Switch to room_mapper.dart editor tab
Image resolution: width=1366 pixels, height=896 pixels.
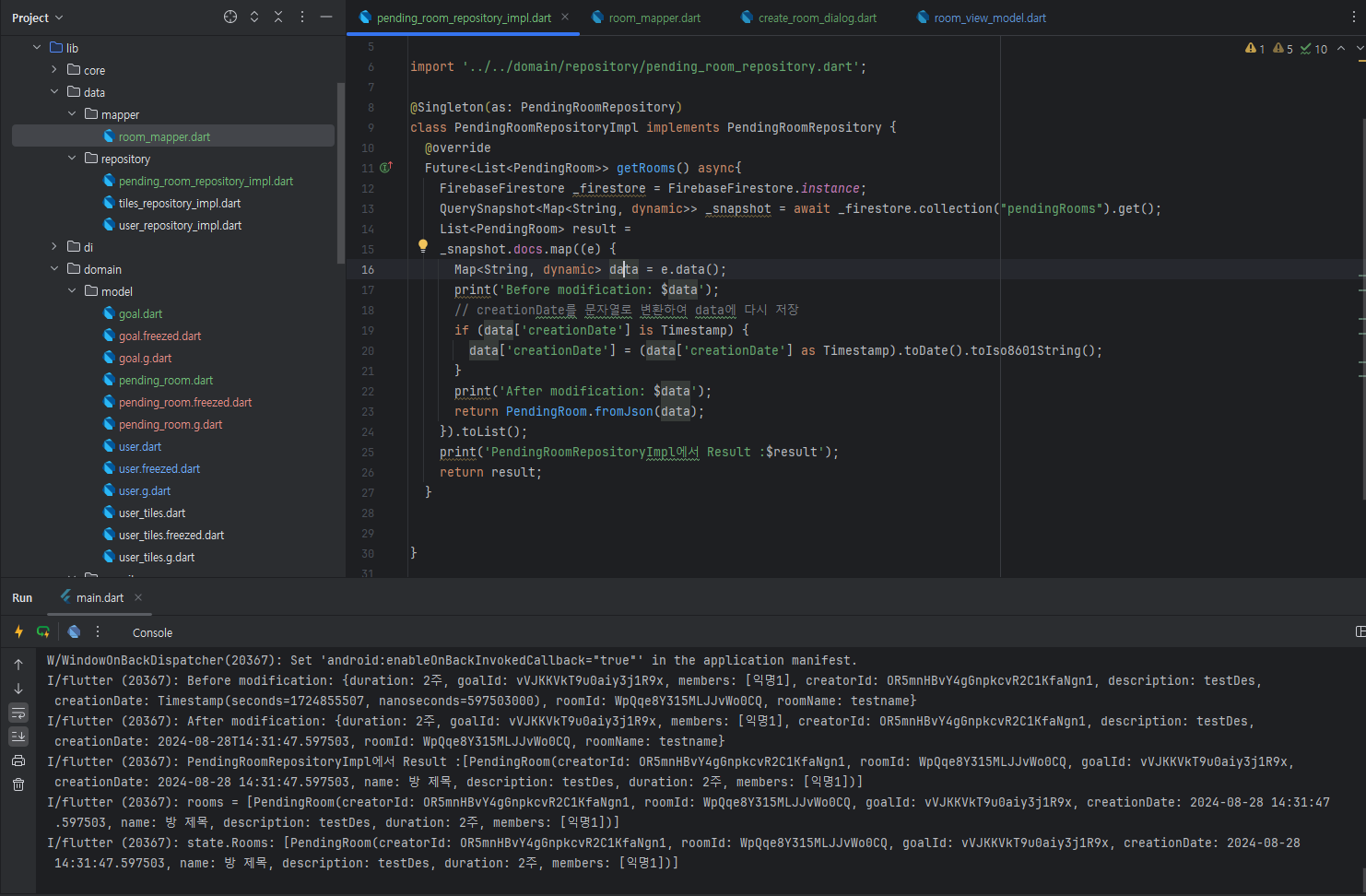pos(646,18)
